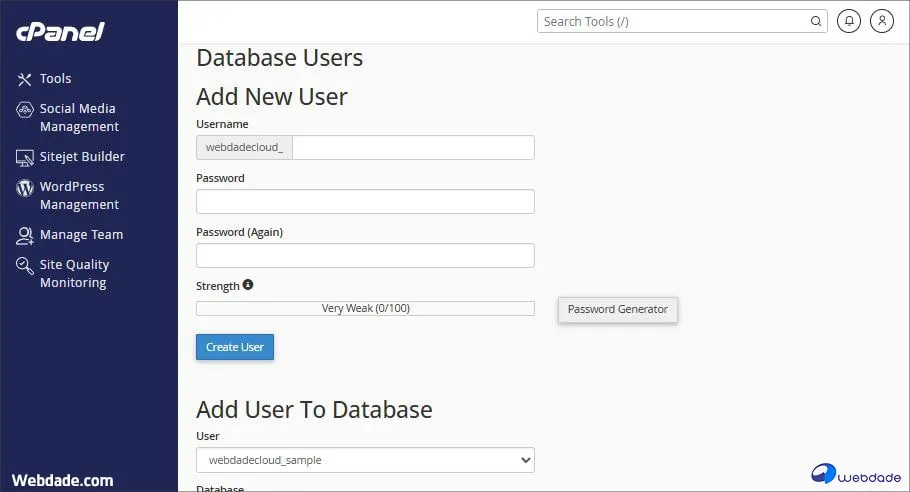
Task: Click the WordPress logo icon
Action: [x=24, y=187]
